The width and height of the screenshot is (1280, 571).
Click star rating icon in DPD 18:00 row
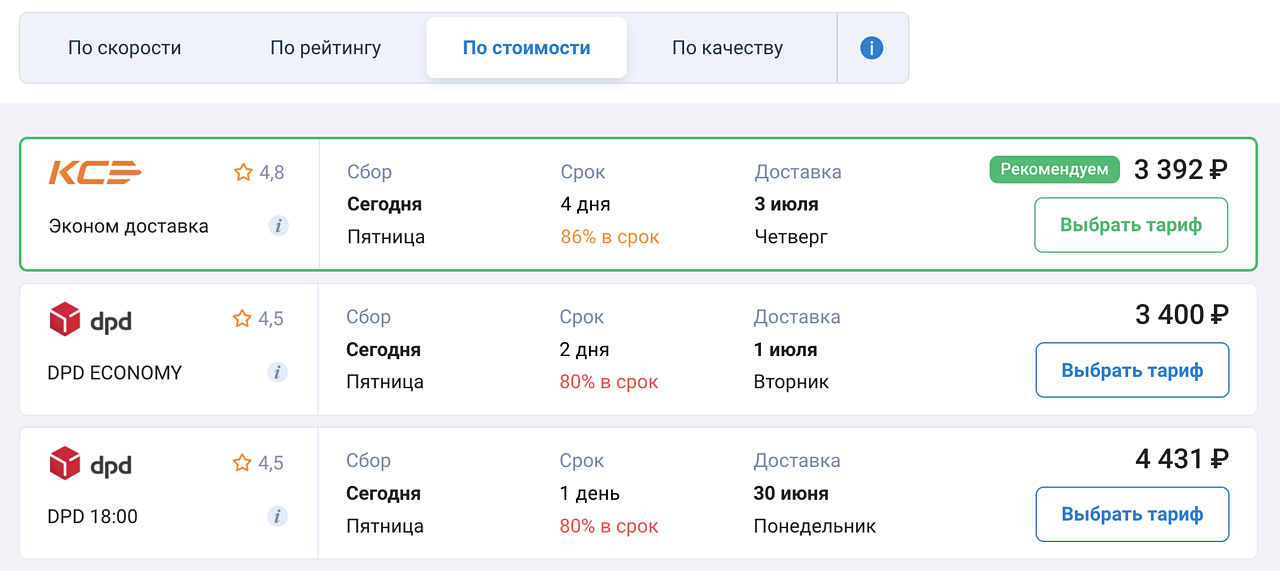242,463
